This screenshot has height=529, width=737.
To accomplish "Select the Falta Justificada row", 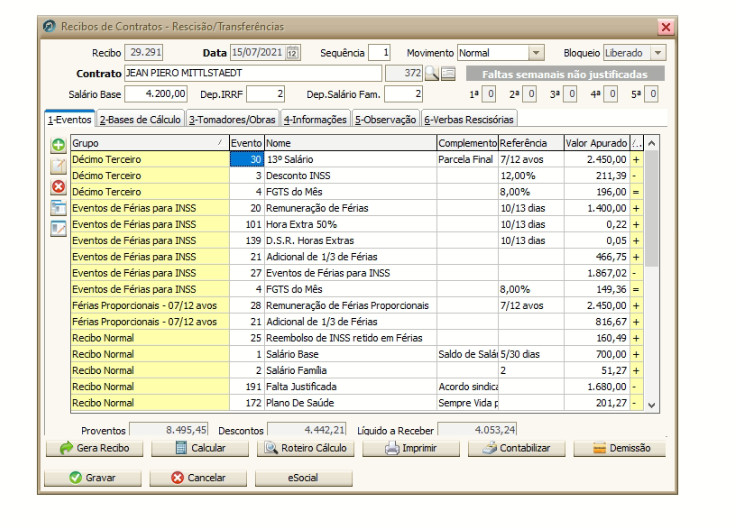I will [357, 387].
